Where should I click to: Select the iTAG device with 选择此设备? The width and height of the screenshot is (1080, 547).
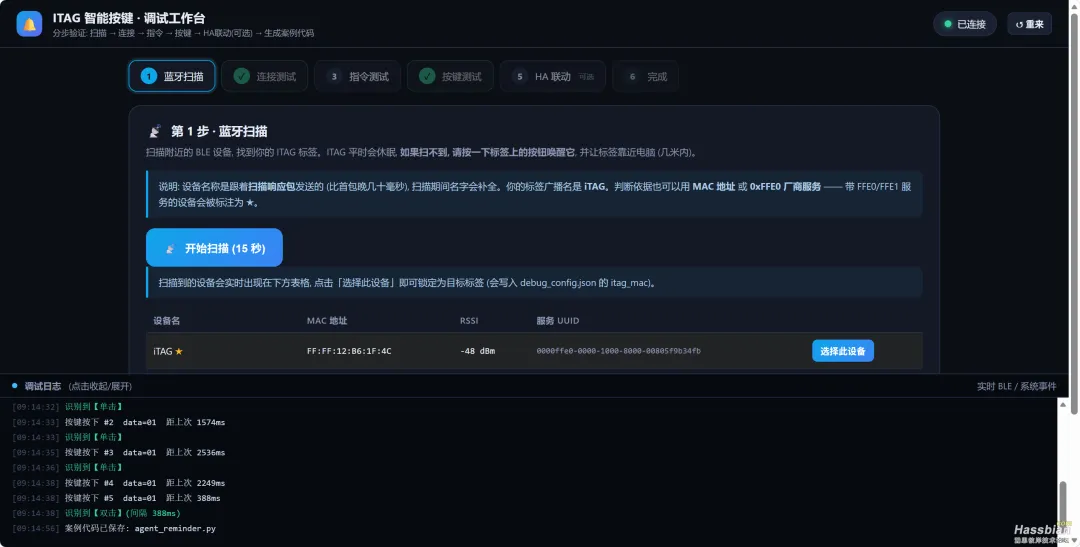(x=842, y=351)
